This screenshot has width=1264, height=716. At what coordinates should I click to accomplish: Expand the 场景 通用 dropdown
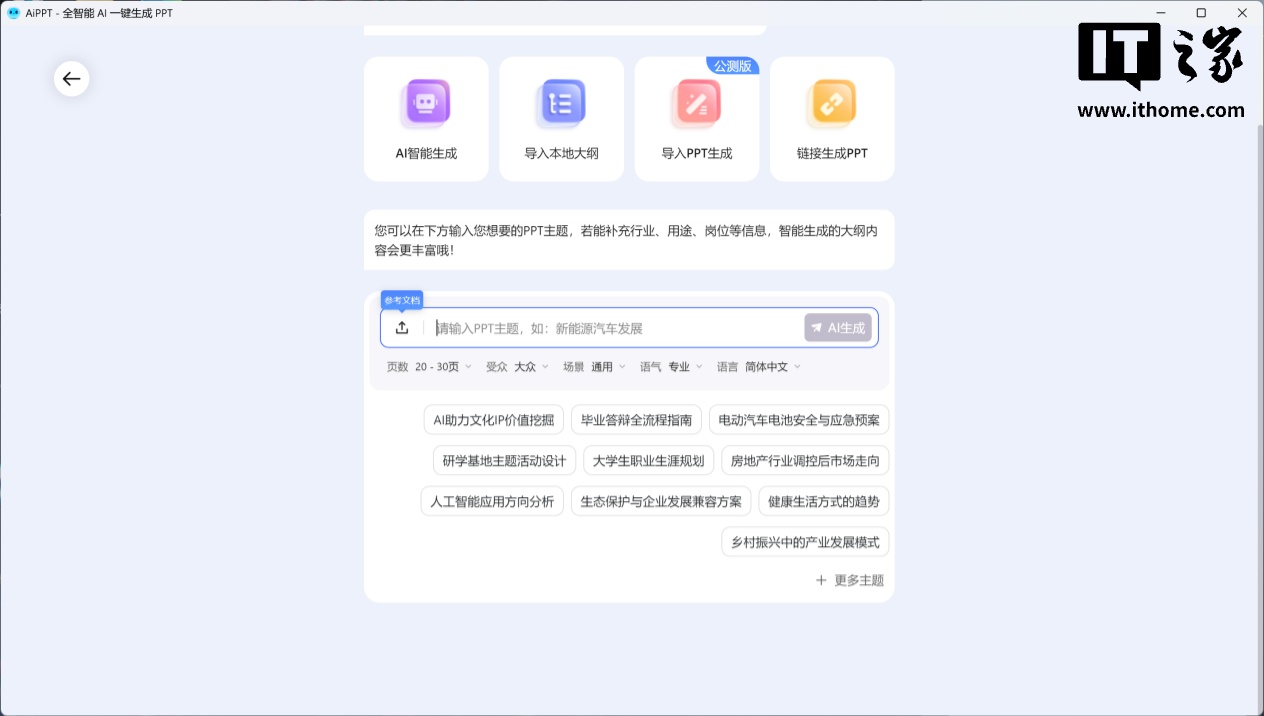[x=608, y=367]
